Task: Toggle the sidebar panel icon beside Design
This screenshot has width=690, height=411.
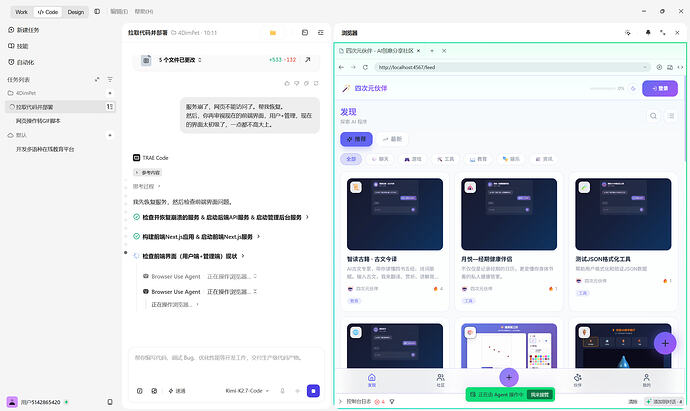Action: (x=97, y=11)
